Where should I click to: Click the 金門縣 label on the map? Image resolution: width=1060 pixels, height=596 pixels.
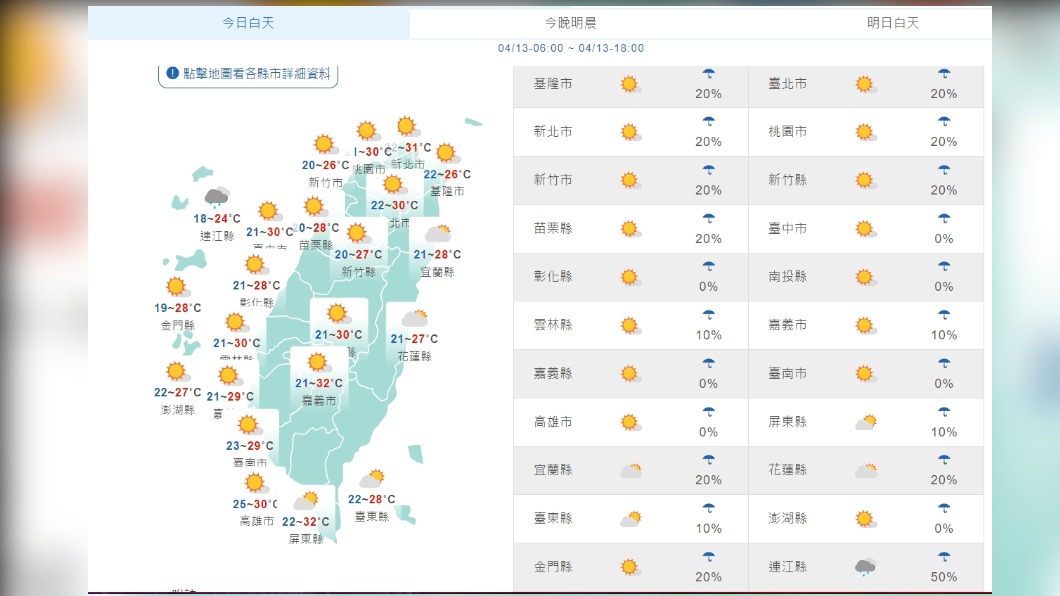(177, 325)
